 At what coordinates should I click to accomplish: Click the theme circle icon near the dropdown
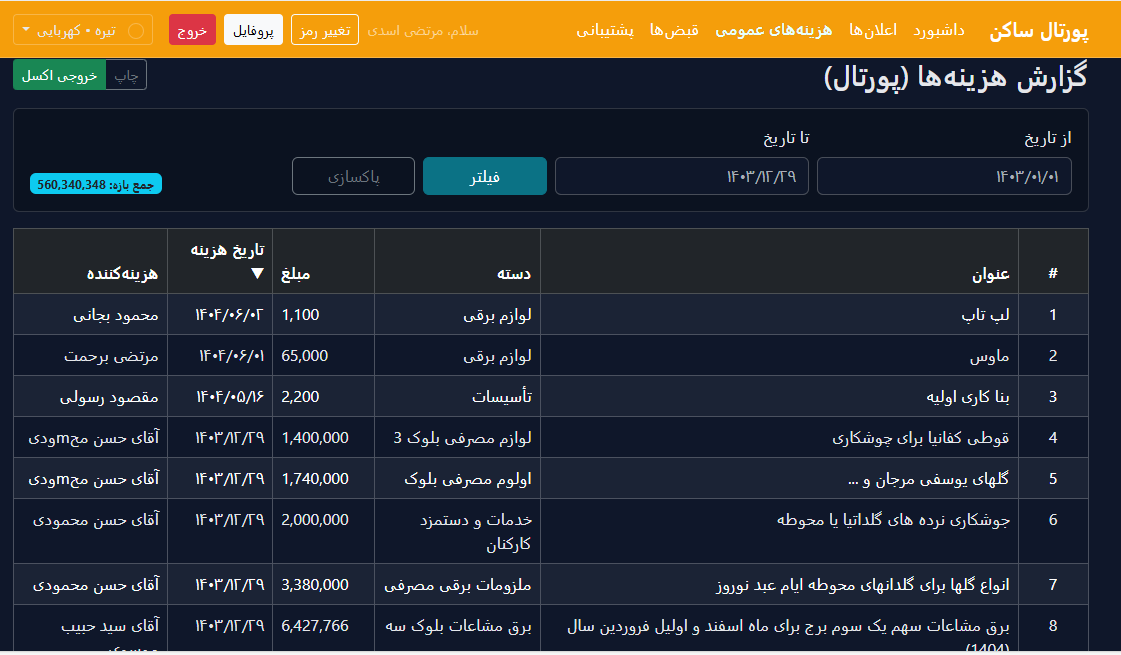tap(134, 30)
